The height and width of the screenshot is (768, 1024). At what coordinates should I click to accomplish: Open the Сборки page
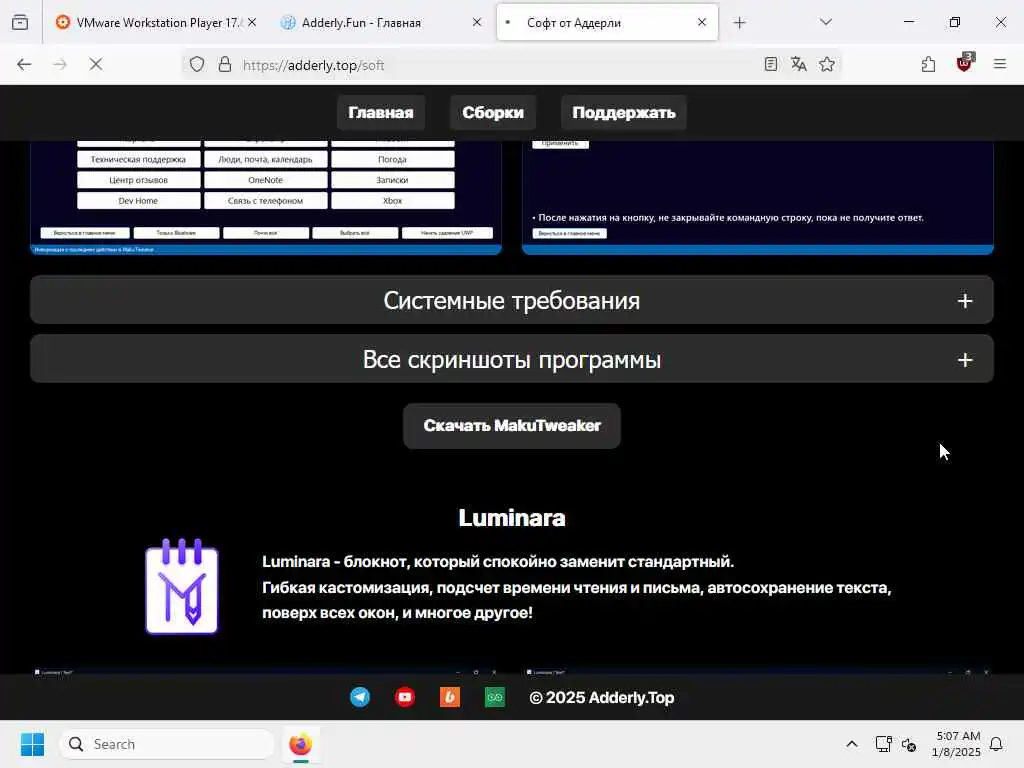[493, 113]
